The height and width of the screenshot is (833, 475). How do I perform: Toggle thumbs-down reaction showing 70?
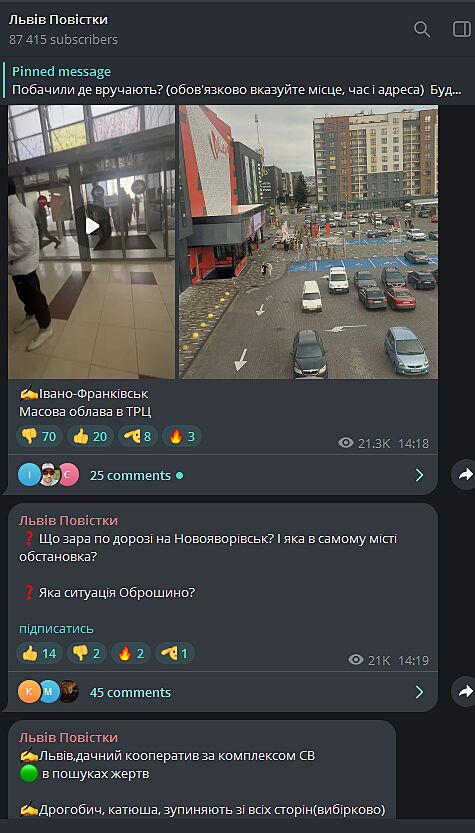coord(39,437)
